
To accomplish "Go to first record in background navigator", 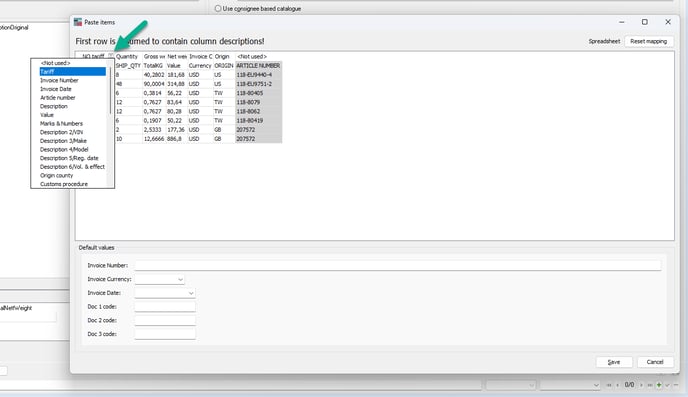I will click(609, 385).
